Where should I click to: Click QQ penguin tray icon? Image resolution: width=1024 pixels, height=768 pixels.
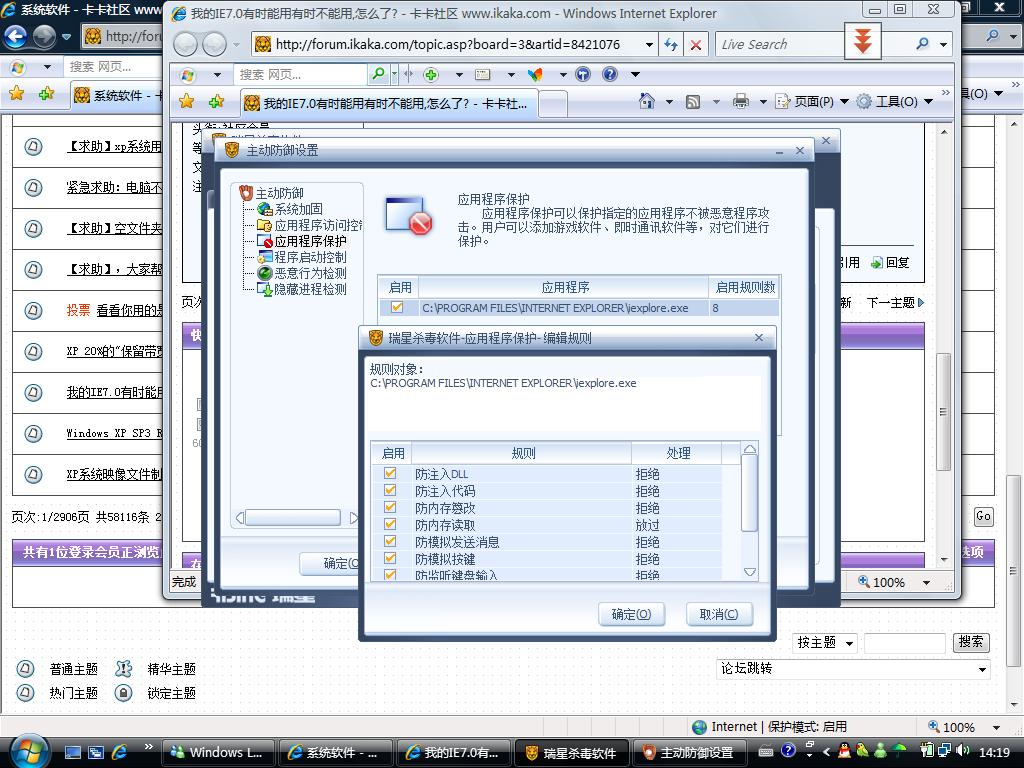(844, 750)
